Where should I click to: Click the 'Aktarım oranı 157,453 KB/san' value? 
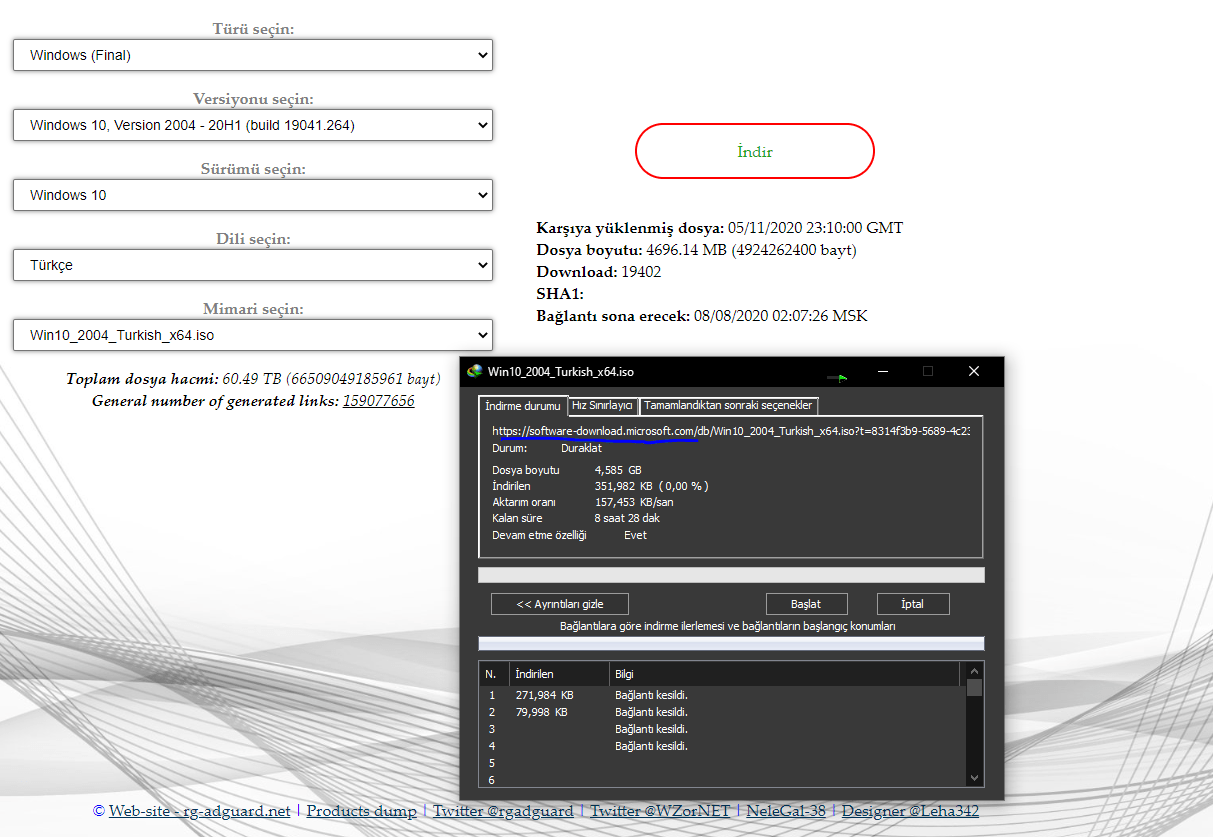pyautogui.click(x=634, y=502)
